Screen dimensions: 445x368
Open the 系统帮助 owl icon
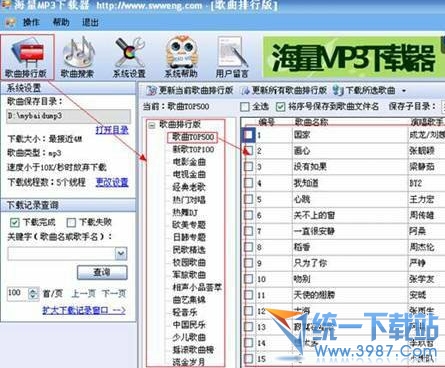click(181, 57)
